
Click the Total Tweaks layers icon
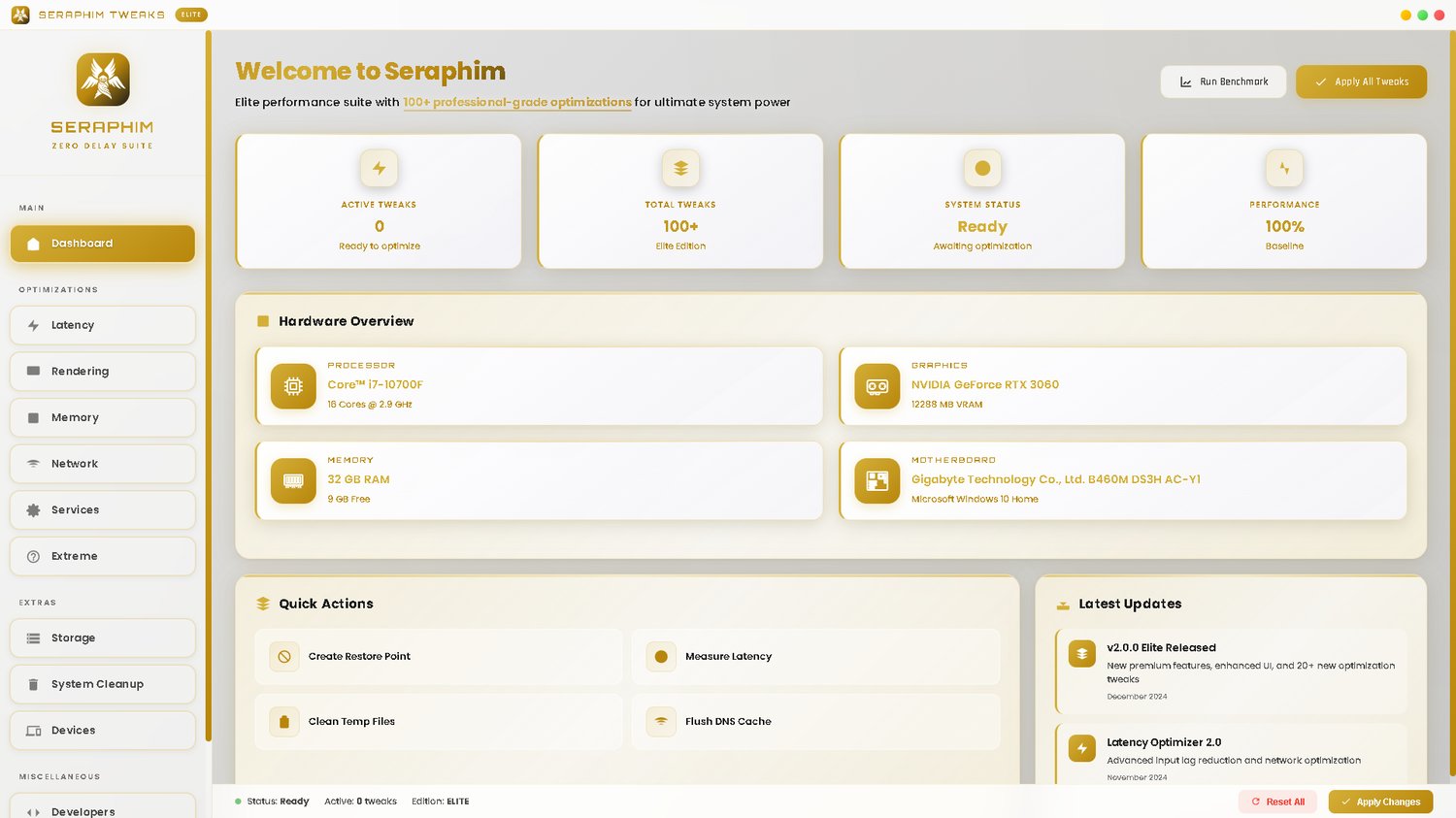[680, 168]
